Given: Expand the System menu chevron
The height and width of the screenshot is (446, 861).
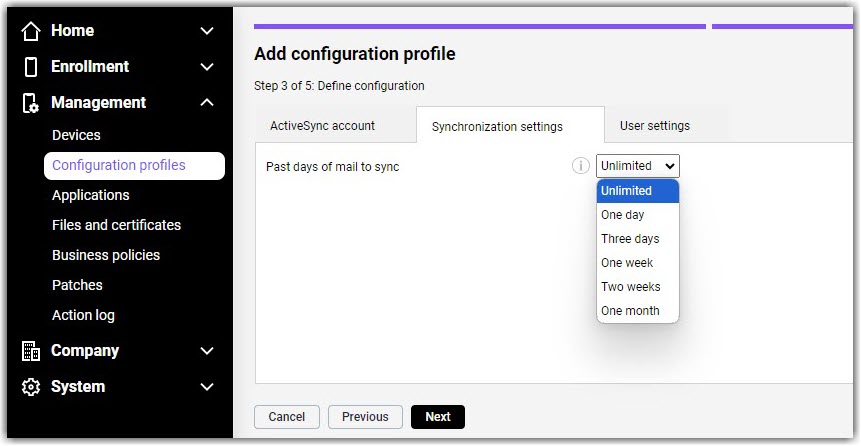Looking at the screenshot, I should click(207, 387).
